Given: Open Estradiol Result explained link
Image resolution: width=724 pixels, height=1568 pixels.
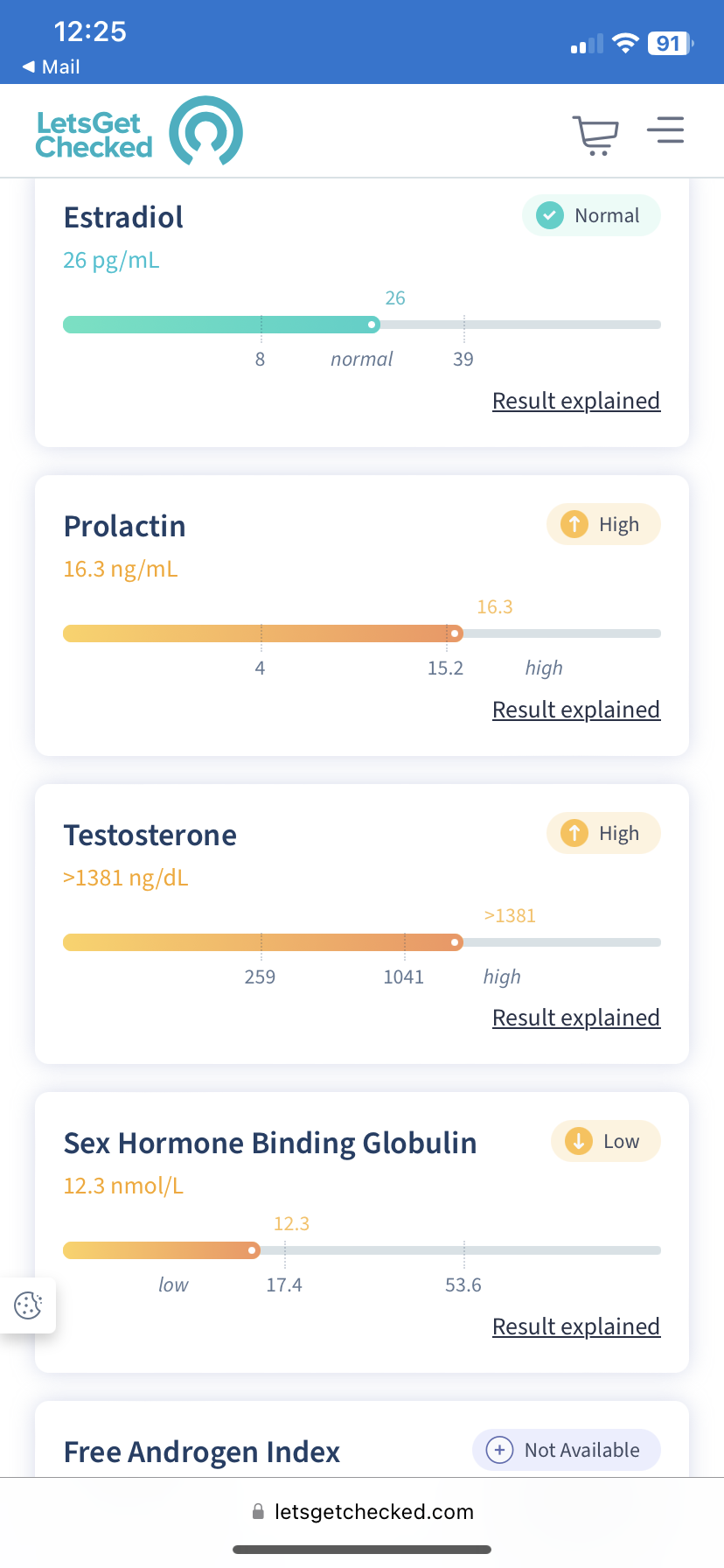Looking at the screenshot, I should [x=576, y=401].
